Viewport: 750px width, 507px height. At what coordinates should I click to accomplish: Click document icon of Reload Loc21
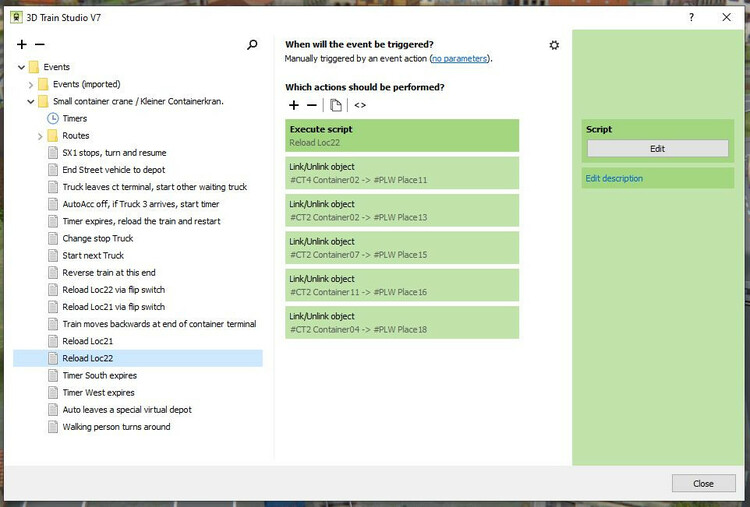[53, 341]
